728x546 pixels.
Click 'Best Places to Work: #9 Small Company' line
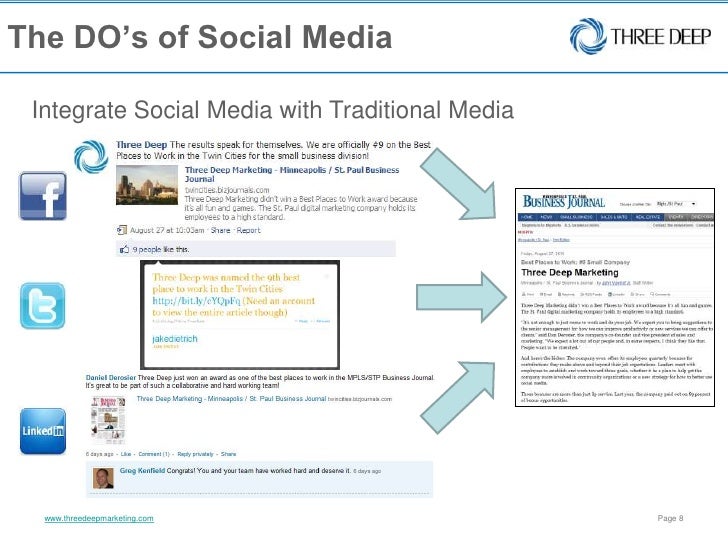pos(575,262)
